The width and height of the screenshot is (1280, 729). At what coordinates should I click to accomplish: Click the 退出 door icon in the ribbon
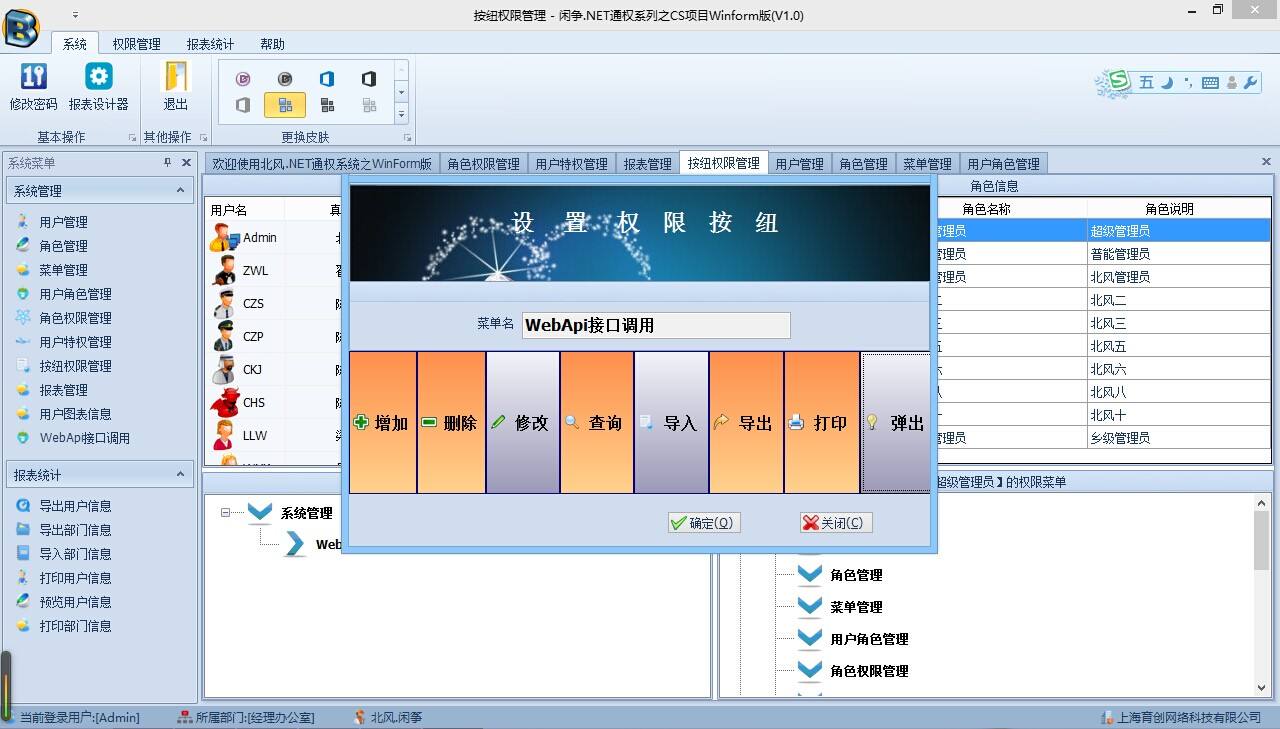(176, 77)
